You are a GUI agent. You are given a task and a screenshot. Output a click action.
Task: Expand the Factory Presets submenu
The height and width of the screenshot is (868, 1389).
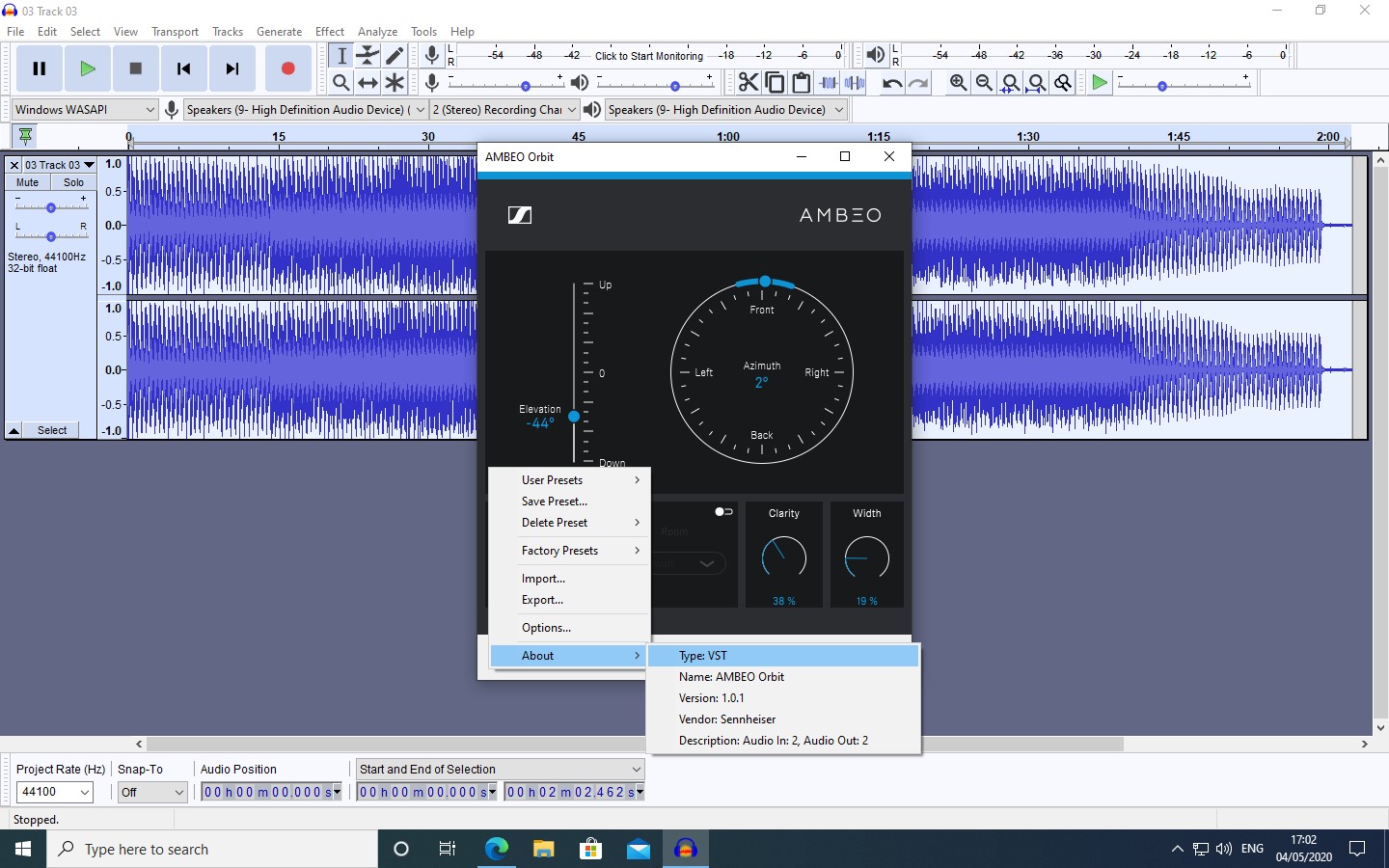pos(570,551)
